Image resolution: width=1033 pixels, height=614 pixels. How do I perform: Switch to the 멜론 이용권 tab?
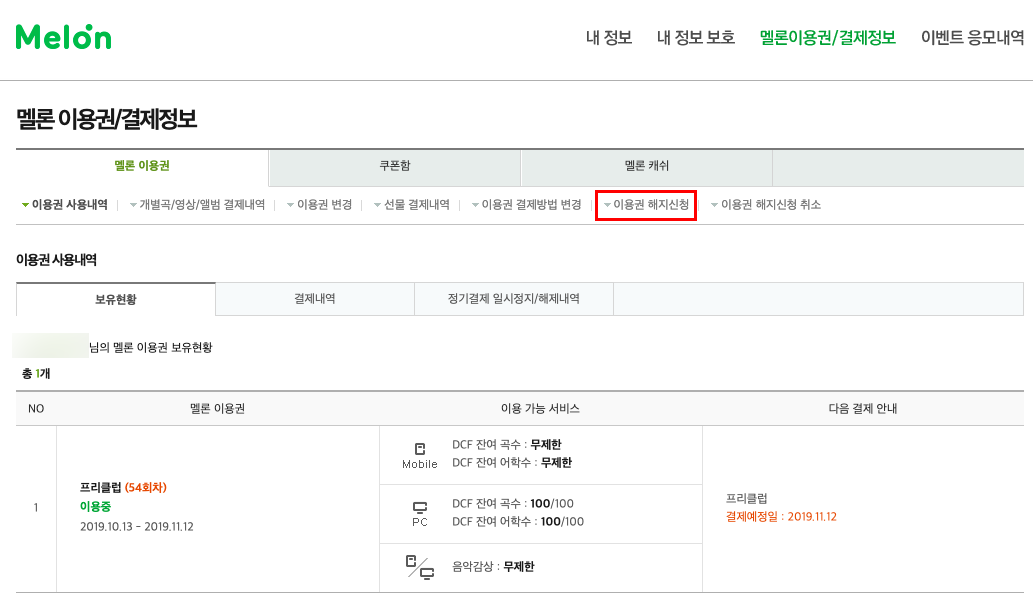point(142,166)
